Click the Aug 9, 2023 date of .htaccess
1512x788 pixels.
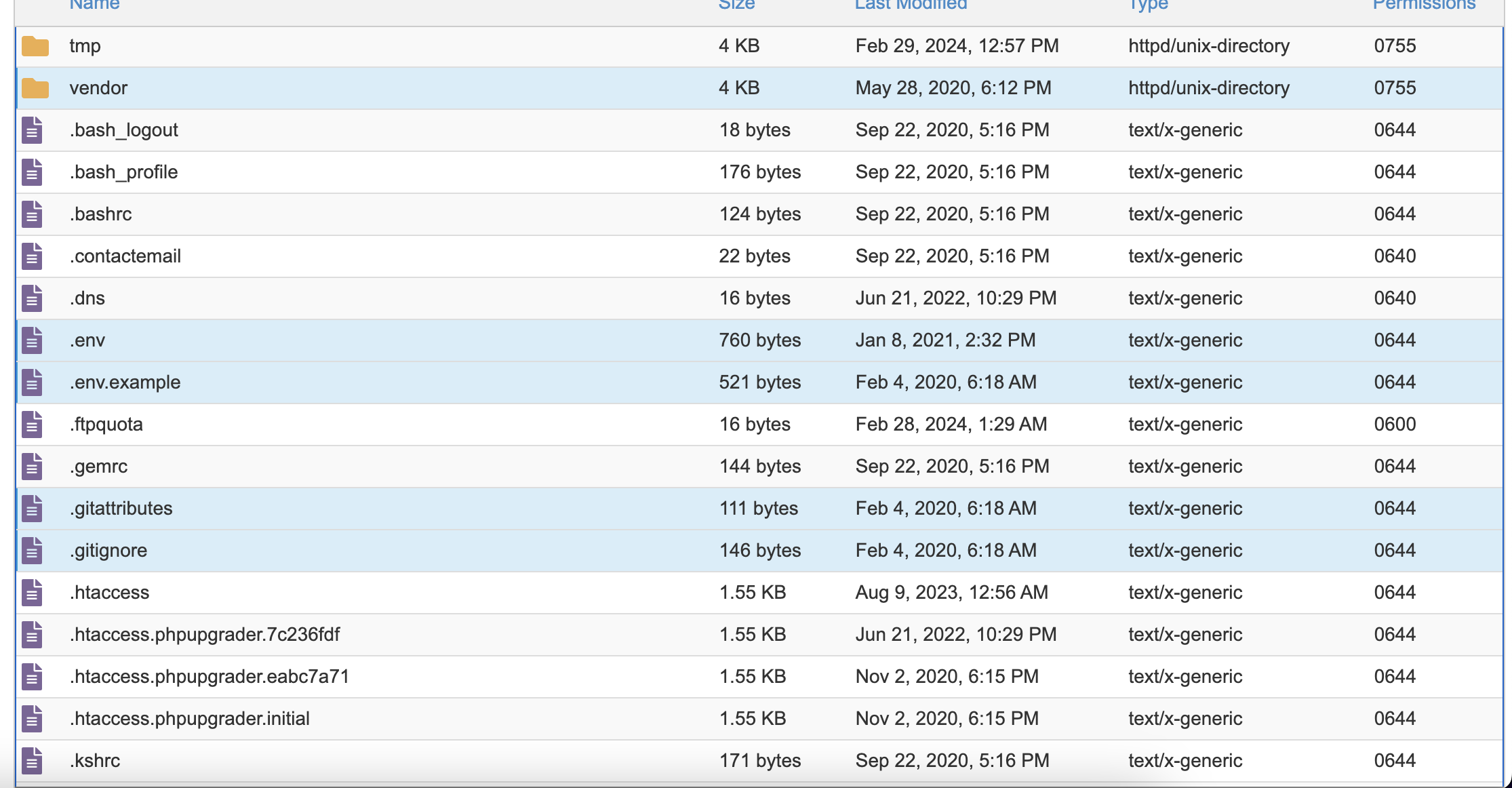coord(952,593)
